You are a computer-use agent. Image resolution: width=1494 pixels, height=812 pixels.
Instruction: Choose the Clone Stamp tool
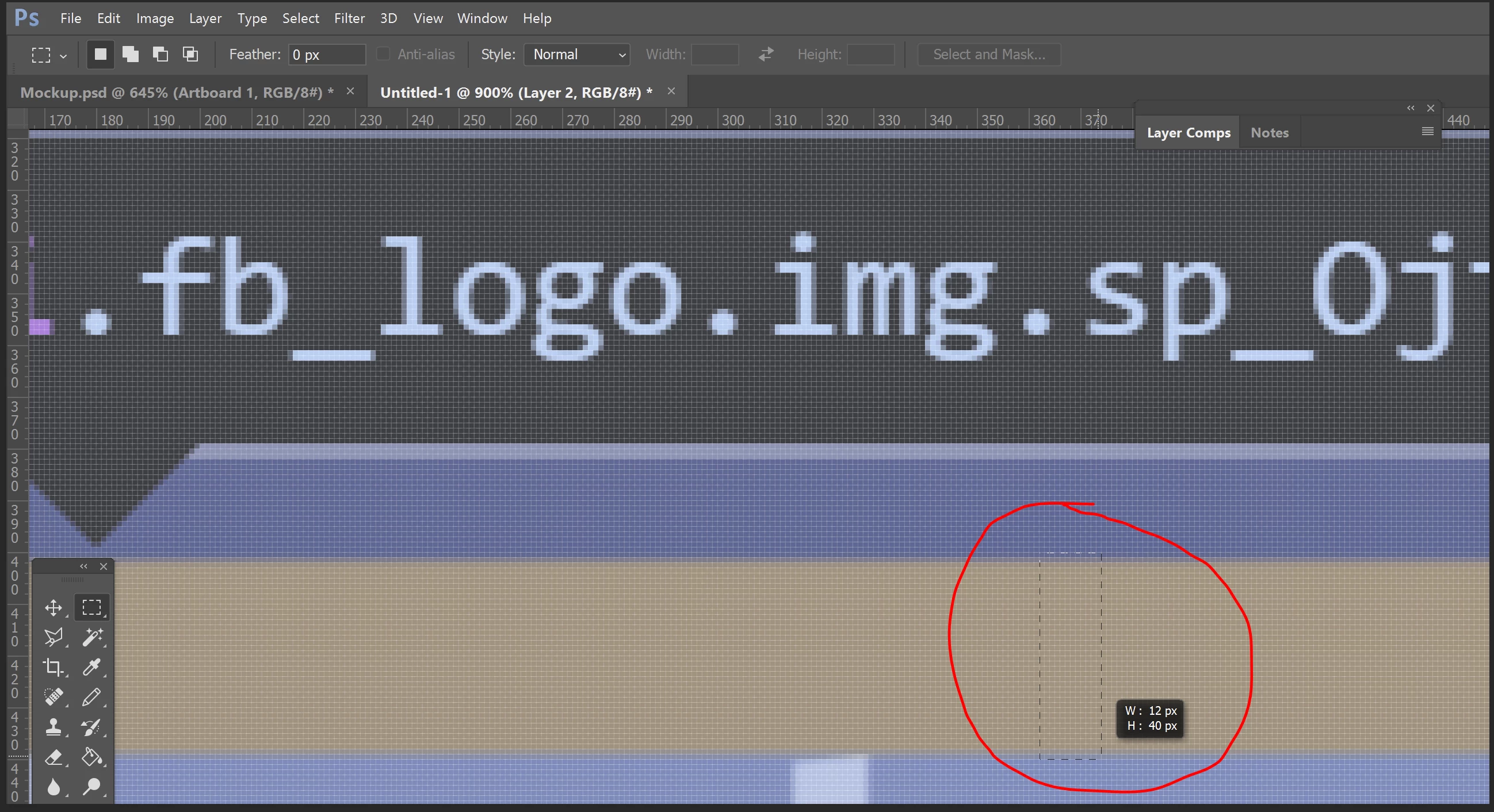pos(54,727)
